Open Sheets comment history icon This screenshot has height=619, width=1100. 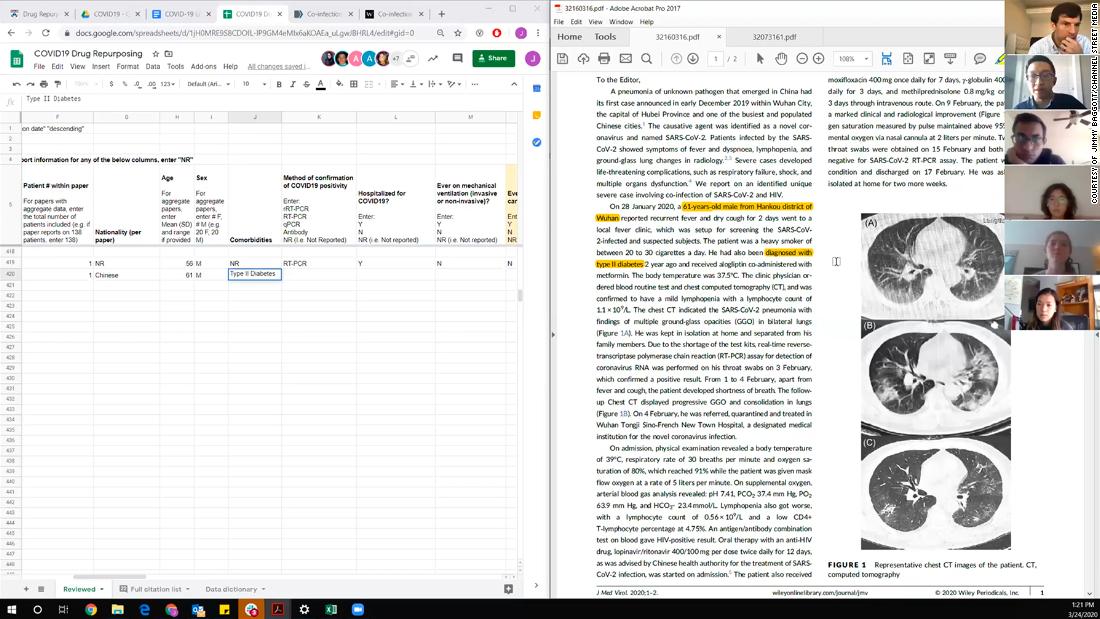[x=458, y=58]
